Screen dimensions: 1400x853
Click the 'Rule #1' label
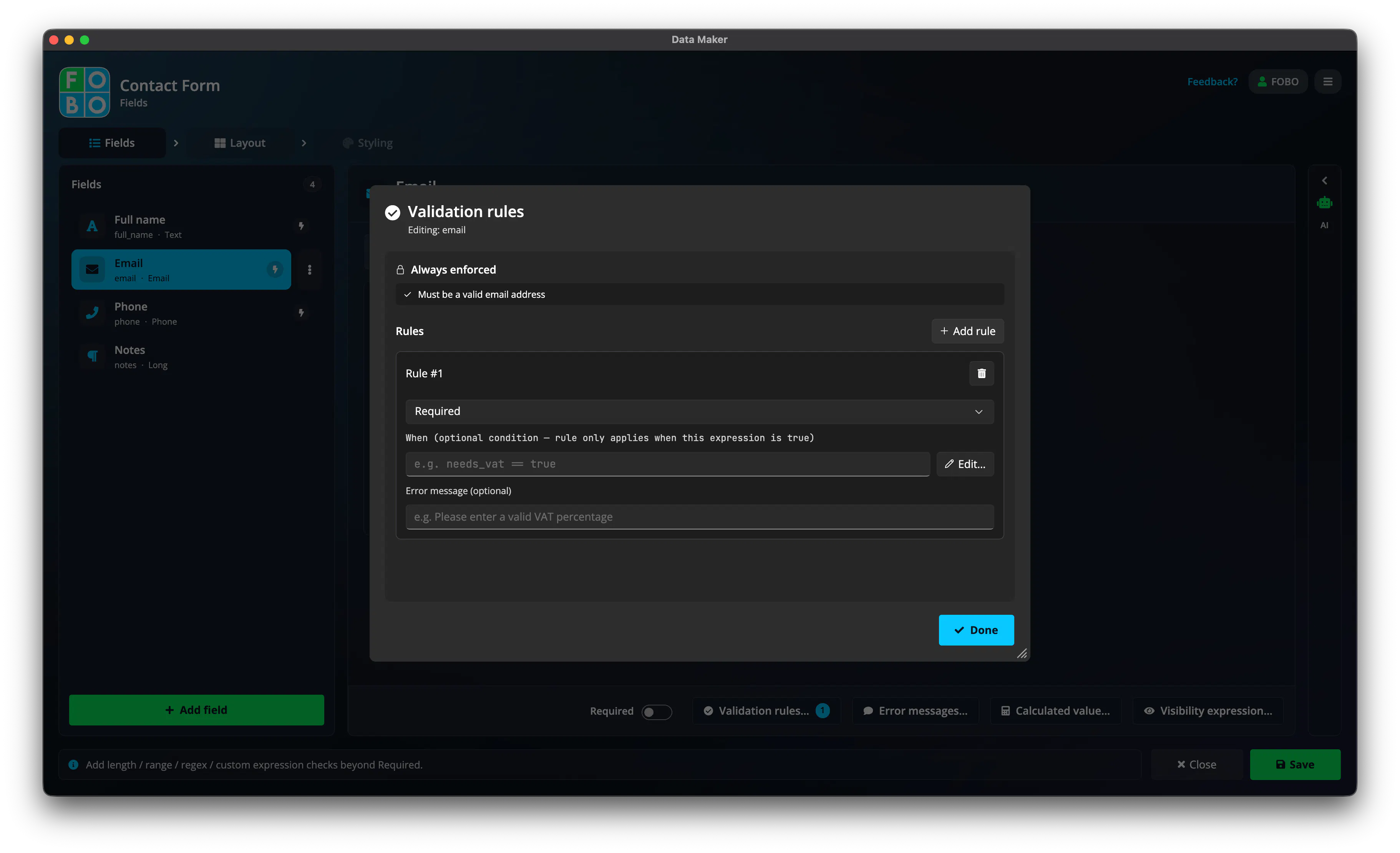[x=424, y=373]
